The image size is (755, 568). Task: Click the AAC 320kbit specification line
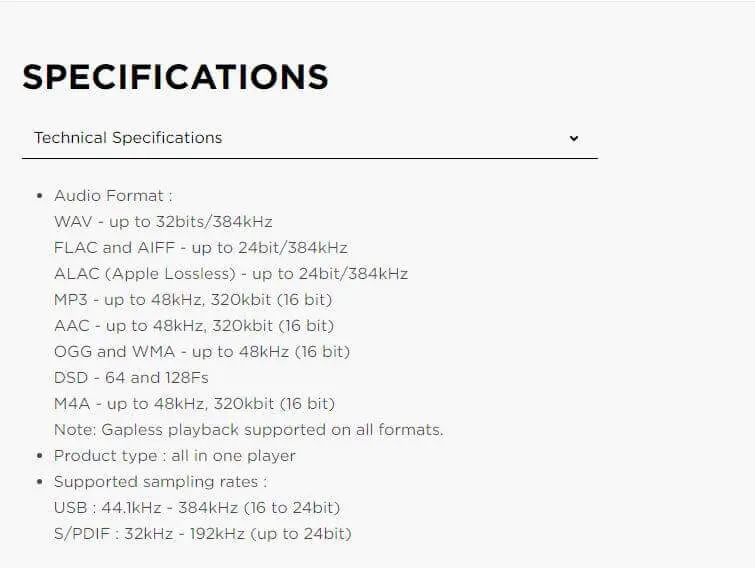(x=194, y=326)
